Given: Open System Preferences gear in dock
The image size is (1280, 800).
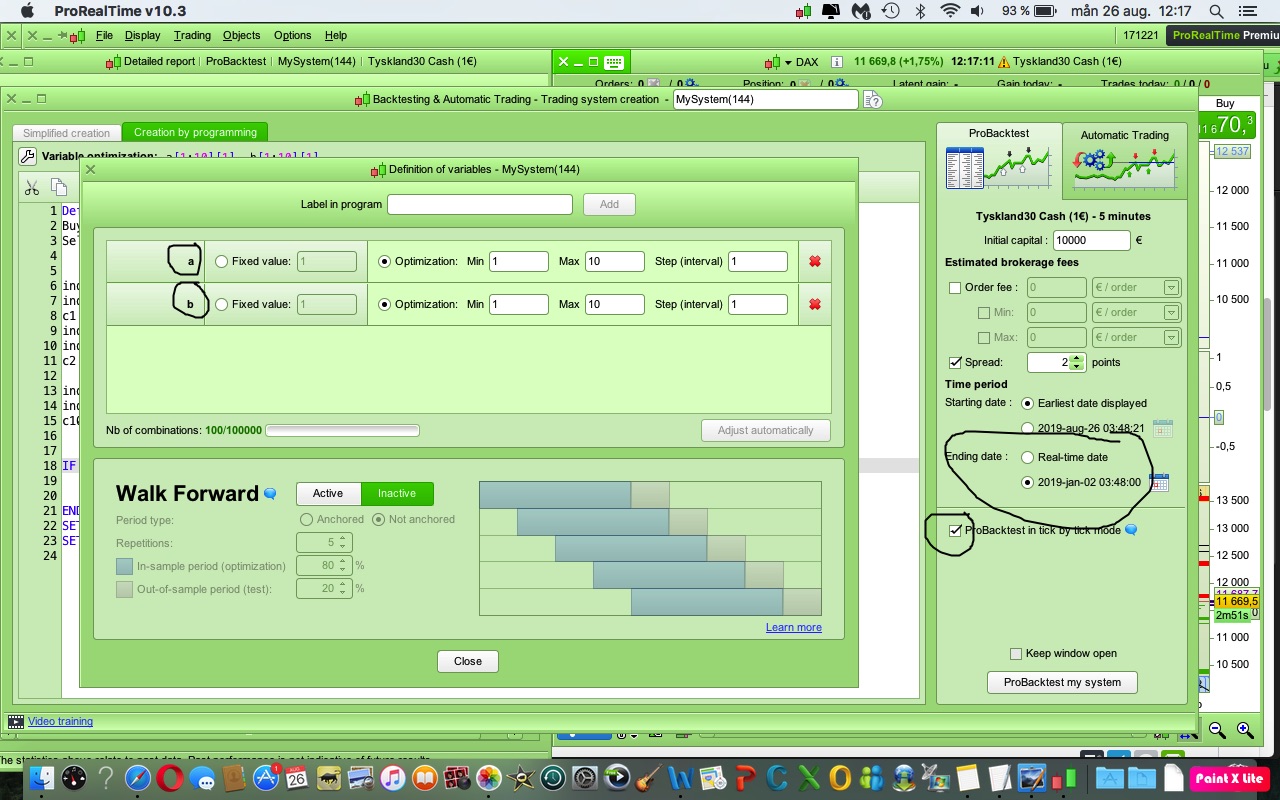Looking at the screenshot, I should (x=584, y=778).
